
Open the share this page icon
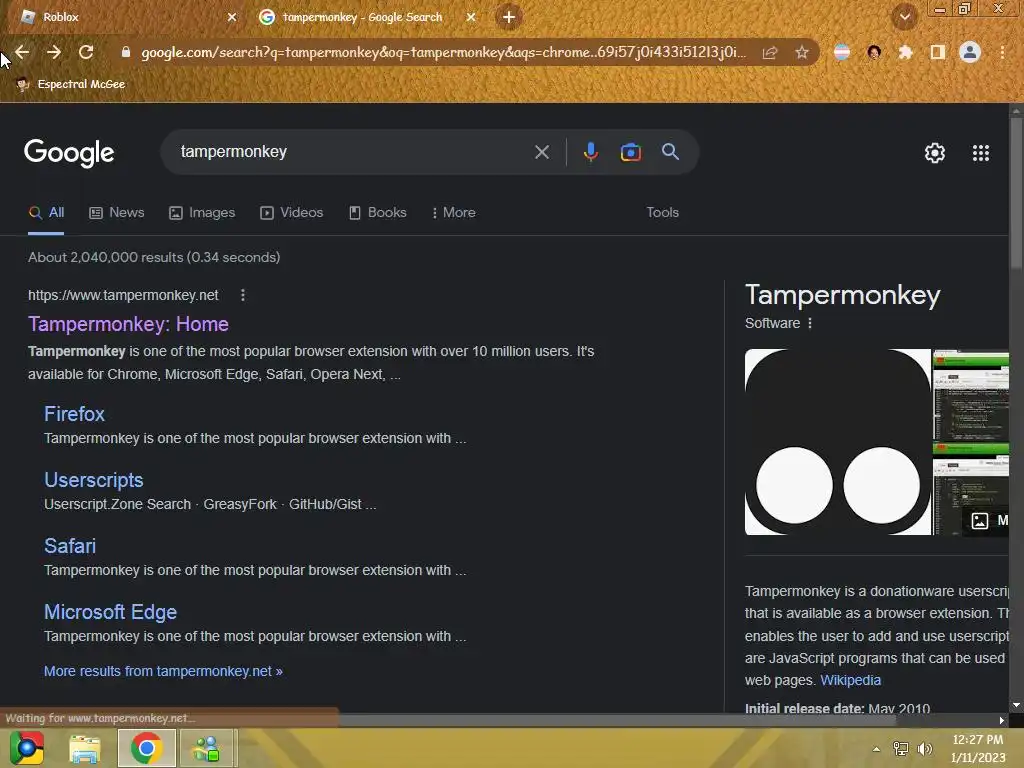(x=770, y=53)
